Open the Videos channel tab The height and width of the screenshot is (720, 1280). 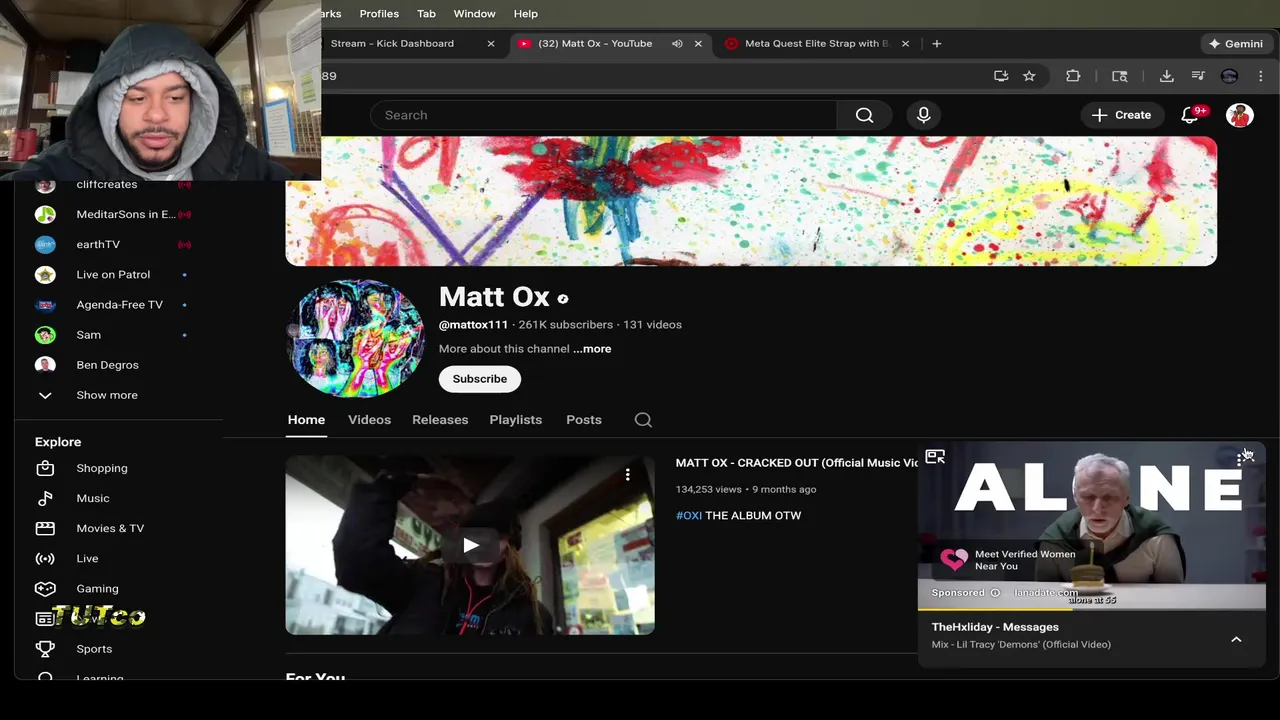369,420
